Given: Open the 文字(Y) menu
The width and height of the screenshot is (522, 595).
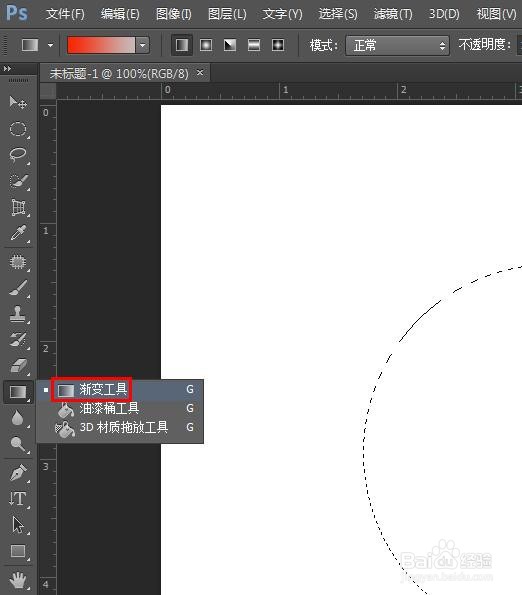Looking at the screenshot, I should [x=282, y=14].
